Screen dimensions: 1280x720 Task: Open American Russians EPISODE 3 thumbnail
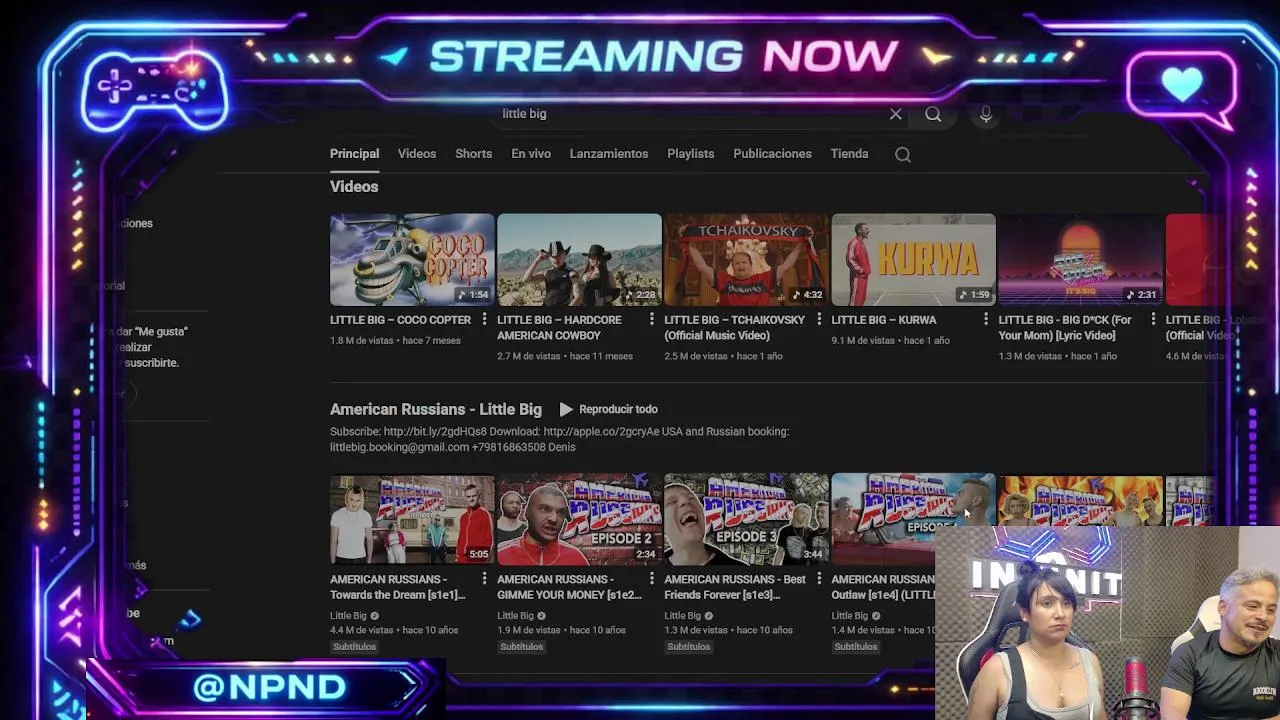tap(746, 519)
